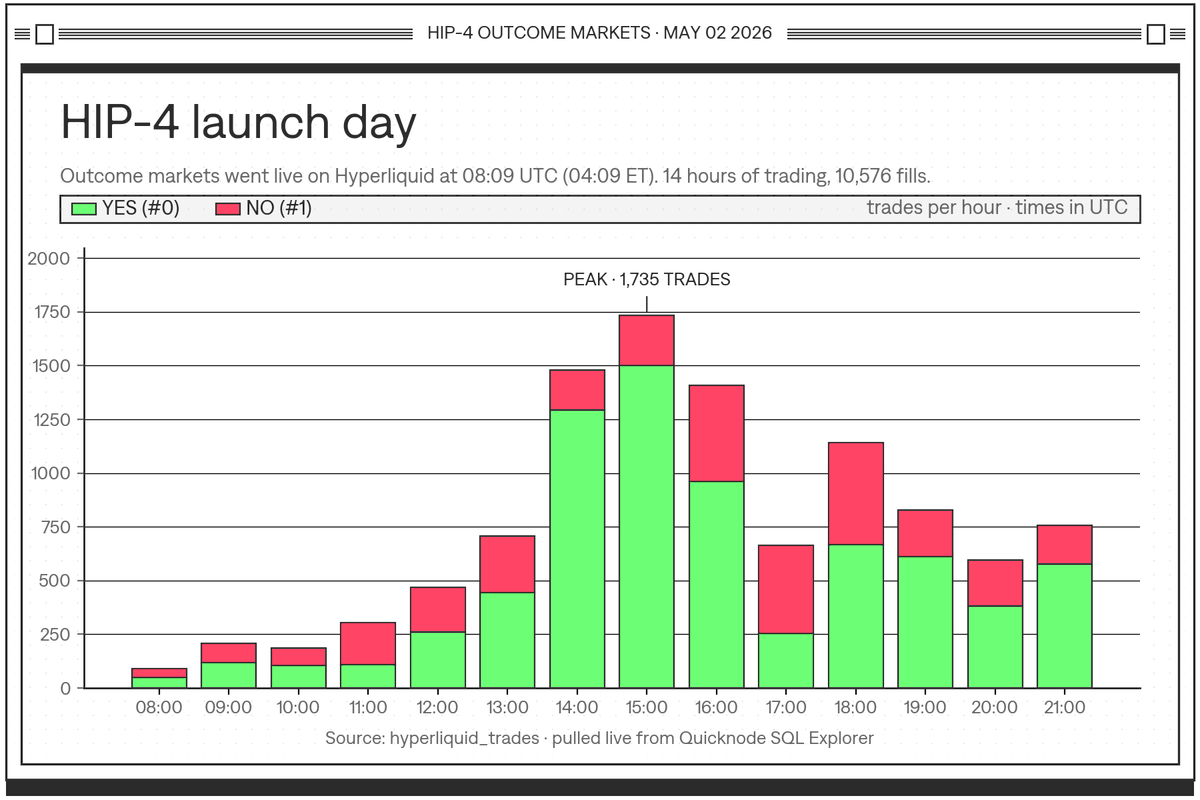Click the 'trades per hour · times in UTC' note
Image resolution: width=1200 pixels, height=800 pixels.
(x=997, y=208)
